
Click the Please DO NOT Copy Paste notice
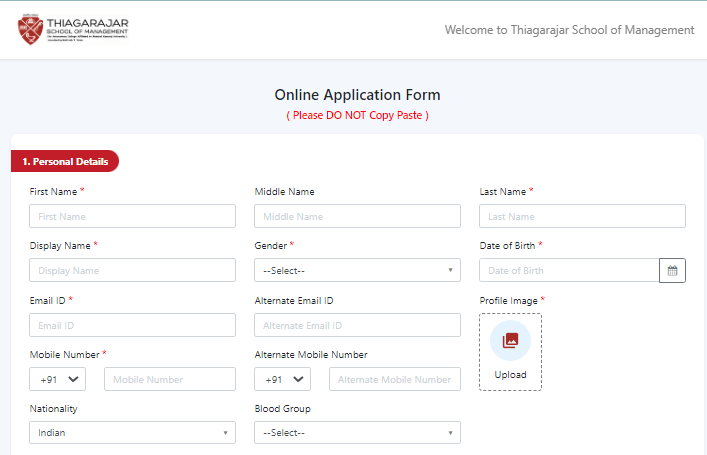pyautogui.click(x=358, y=115)
